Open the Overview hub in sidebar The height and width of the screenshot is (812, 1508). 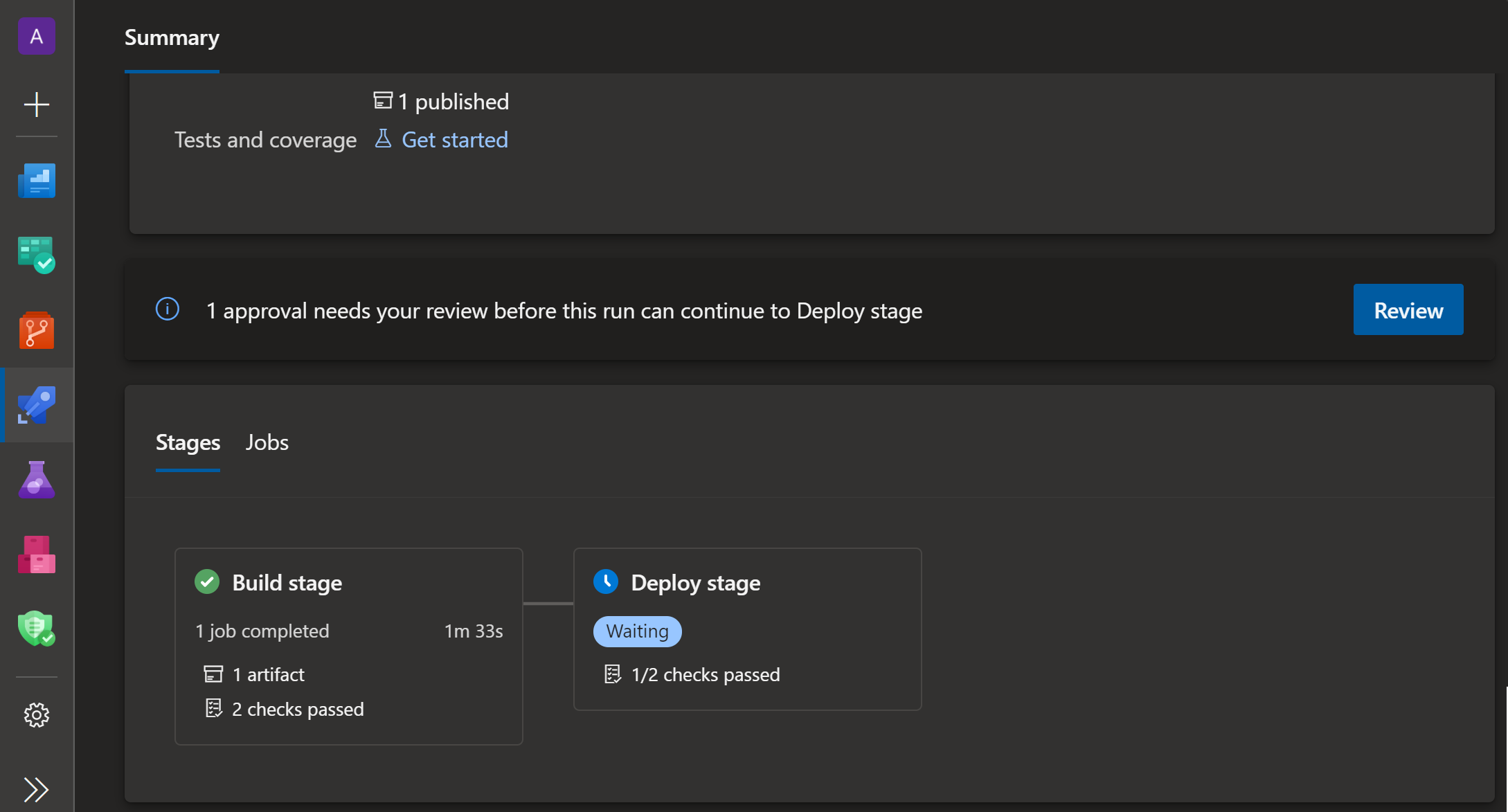pos(36,181)
